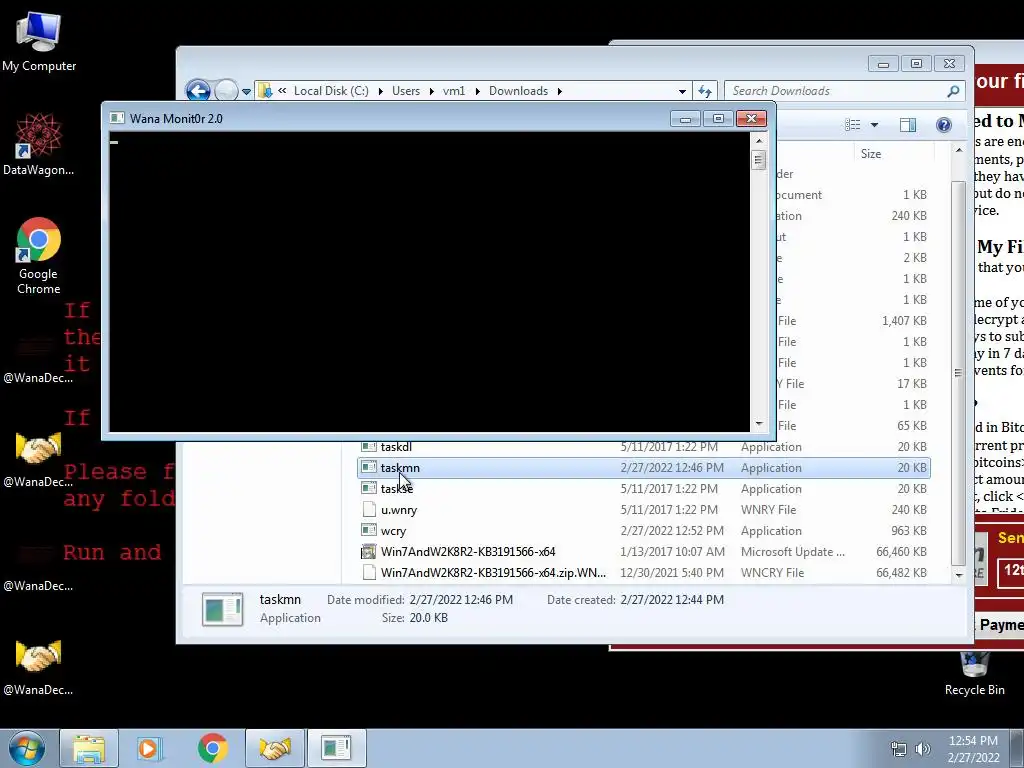
Task: Click the wcry file icon in the list
Action: click(x=369, y=530)
